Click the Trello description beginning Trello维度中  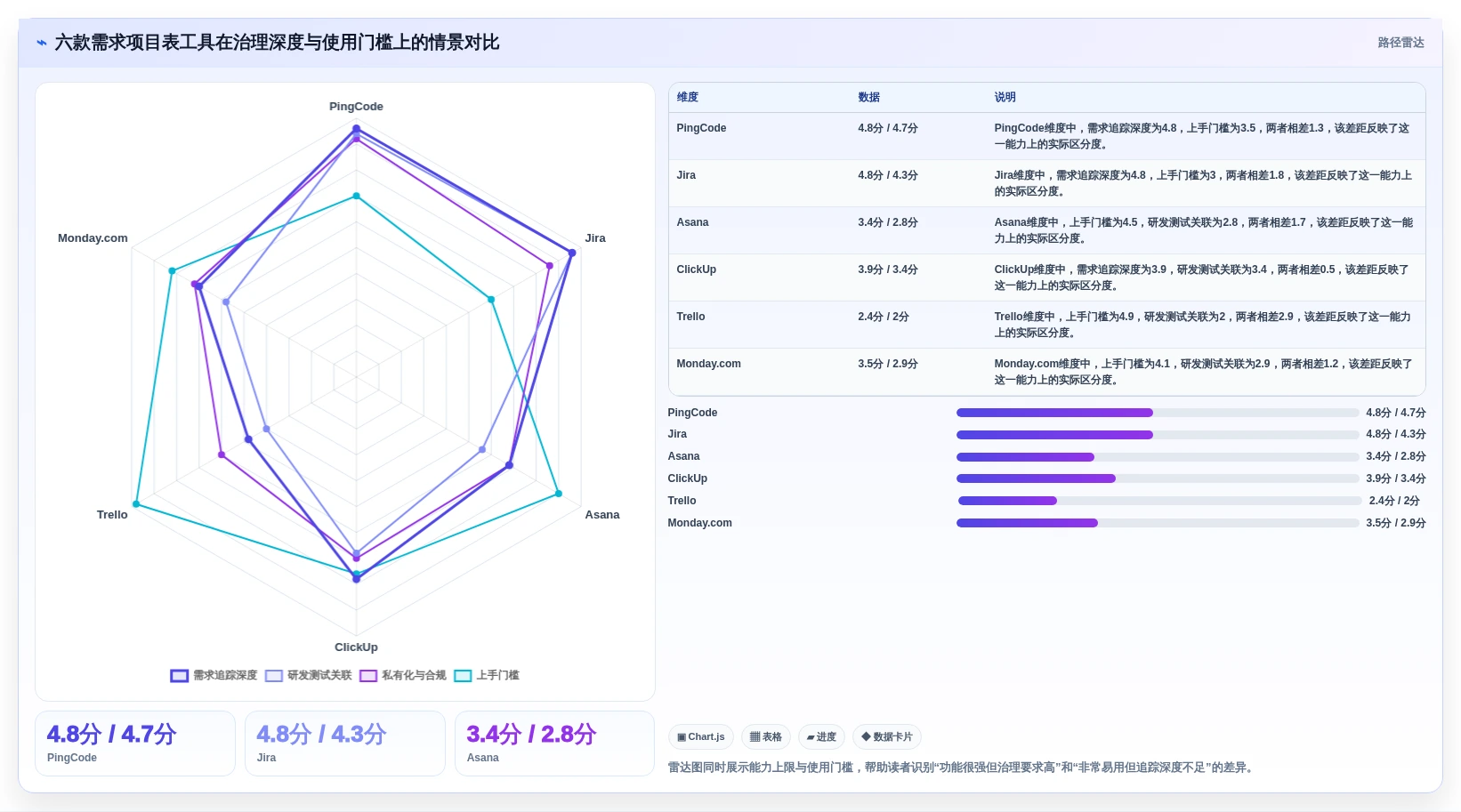click(x=1202, y=325)
